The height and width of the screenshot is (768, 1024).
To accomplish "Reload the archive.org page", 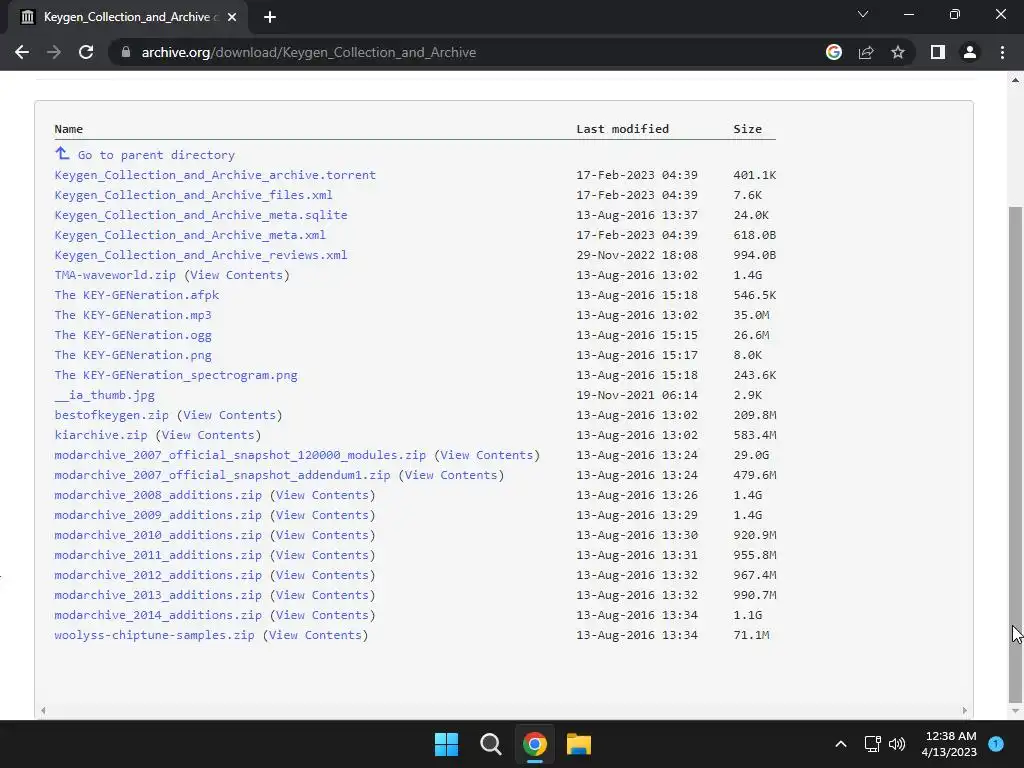I will tap(86, 52).
